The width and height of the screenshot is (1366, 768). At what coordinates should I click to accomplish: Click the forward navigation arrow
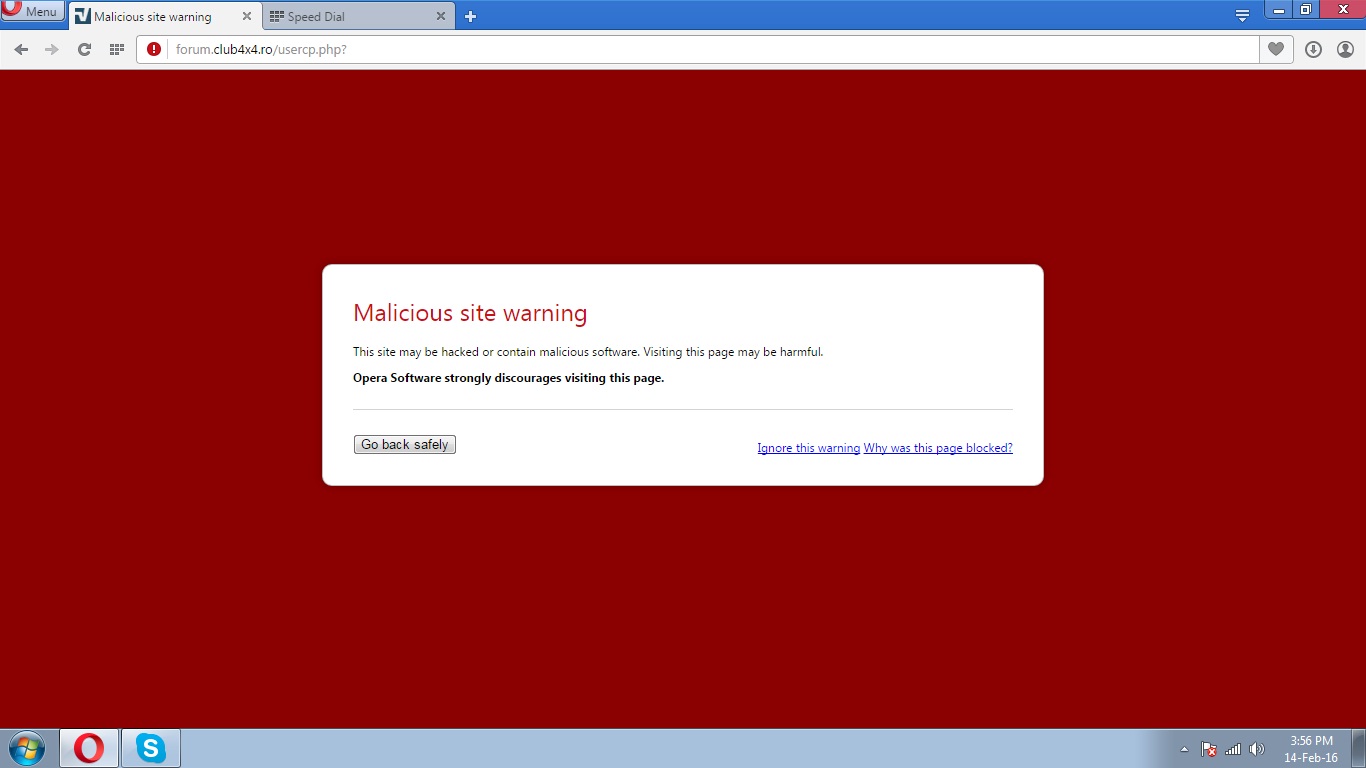coord(52,49)
